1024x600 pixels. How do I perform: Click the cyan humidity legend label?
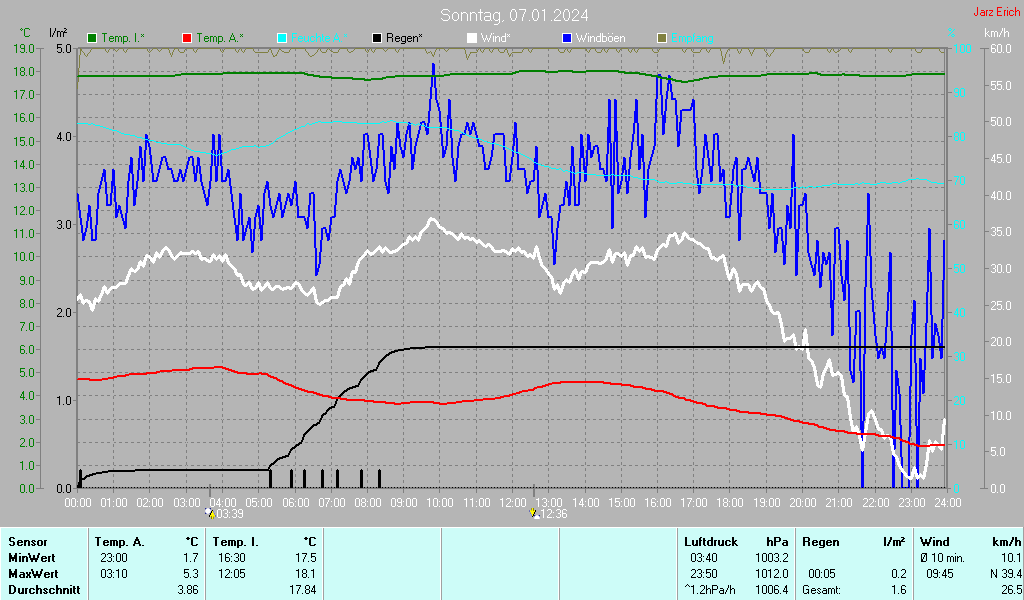320,38
